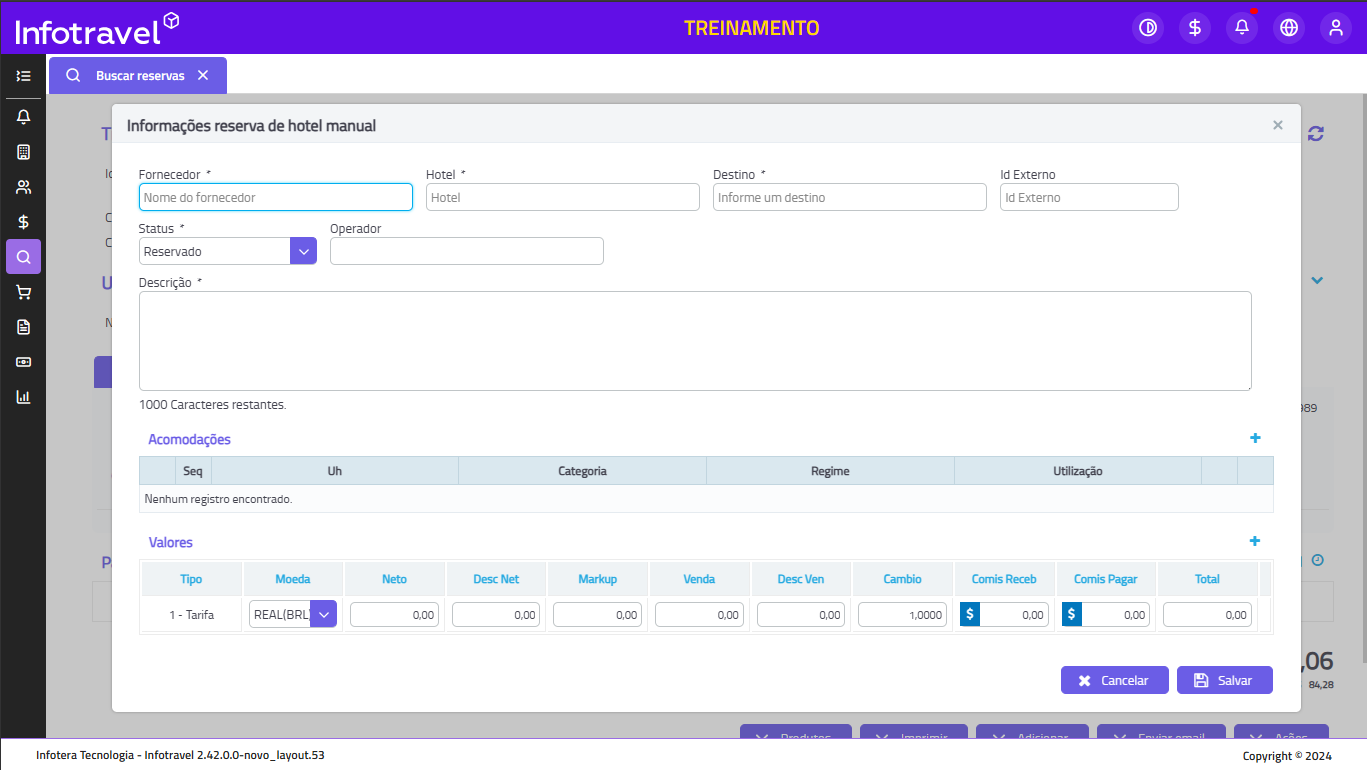This screenshot has height=770, width=1367.
Task: Expand the Moeda REAL(BRL) dropdown
Action: pyautogui.click(x=323, y=614)
